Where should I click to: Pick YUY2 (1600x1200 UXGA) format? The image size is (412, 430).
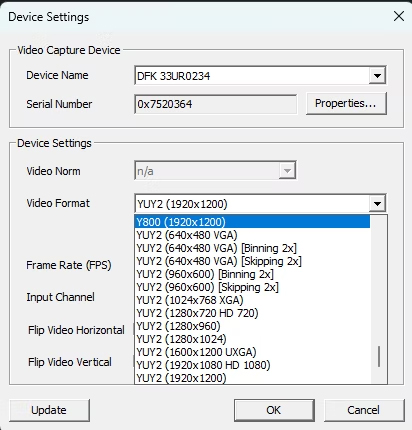pyautogui.click(x=252, y=352)
